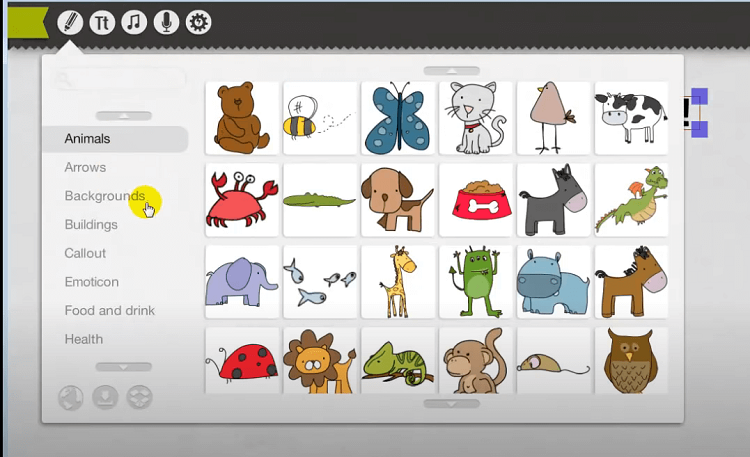Select the Buildings category

point(91,225)
